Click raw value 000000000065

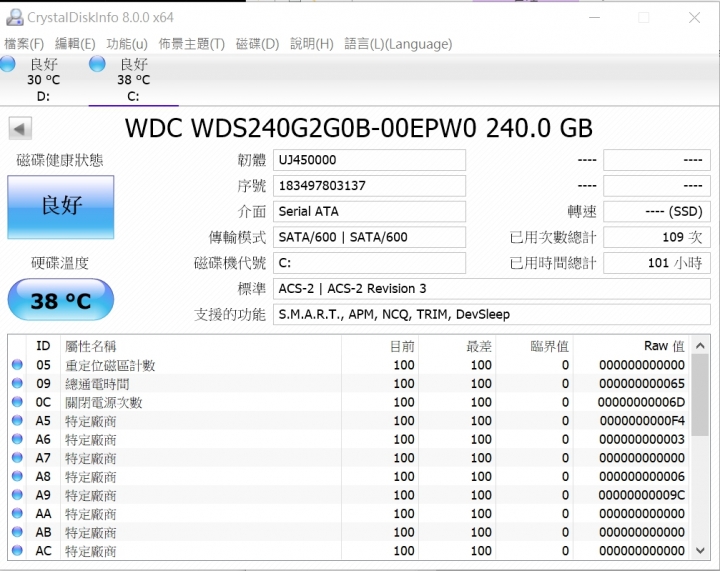[x=641, y=384]
